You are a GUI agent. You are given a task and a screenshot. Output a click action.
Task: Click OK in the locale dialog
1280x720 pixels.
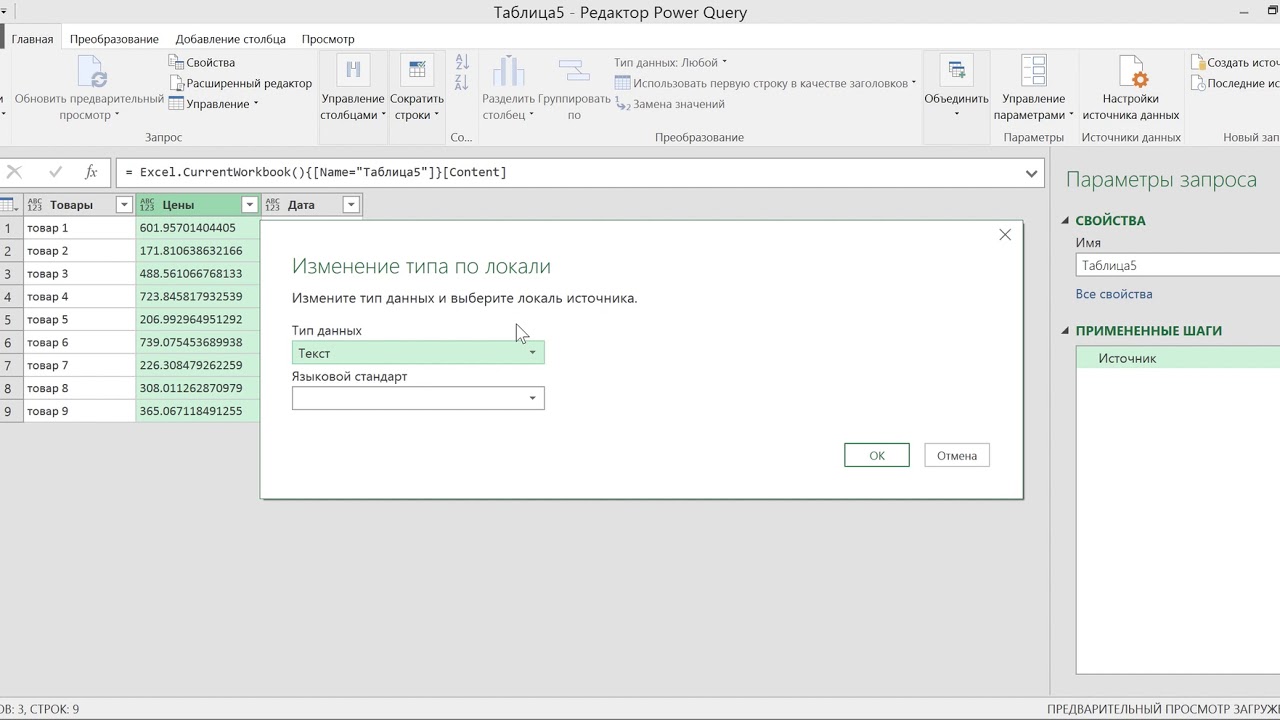pos(877,455)
